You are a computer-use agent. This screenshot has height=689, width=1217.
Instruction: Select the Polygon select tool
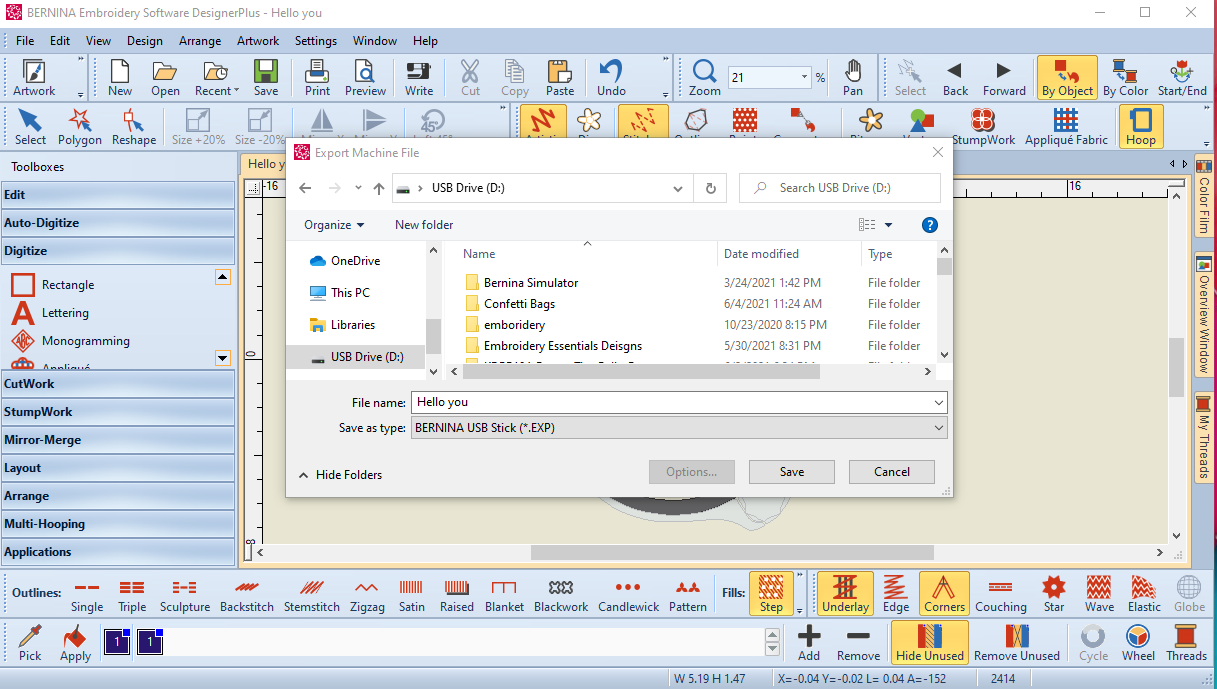point(80,127)
